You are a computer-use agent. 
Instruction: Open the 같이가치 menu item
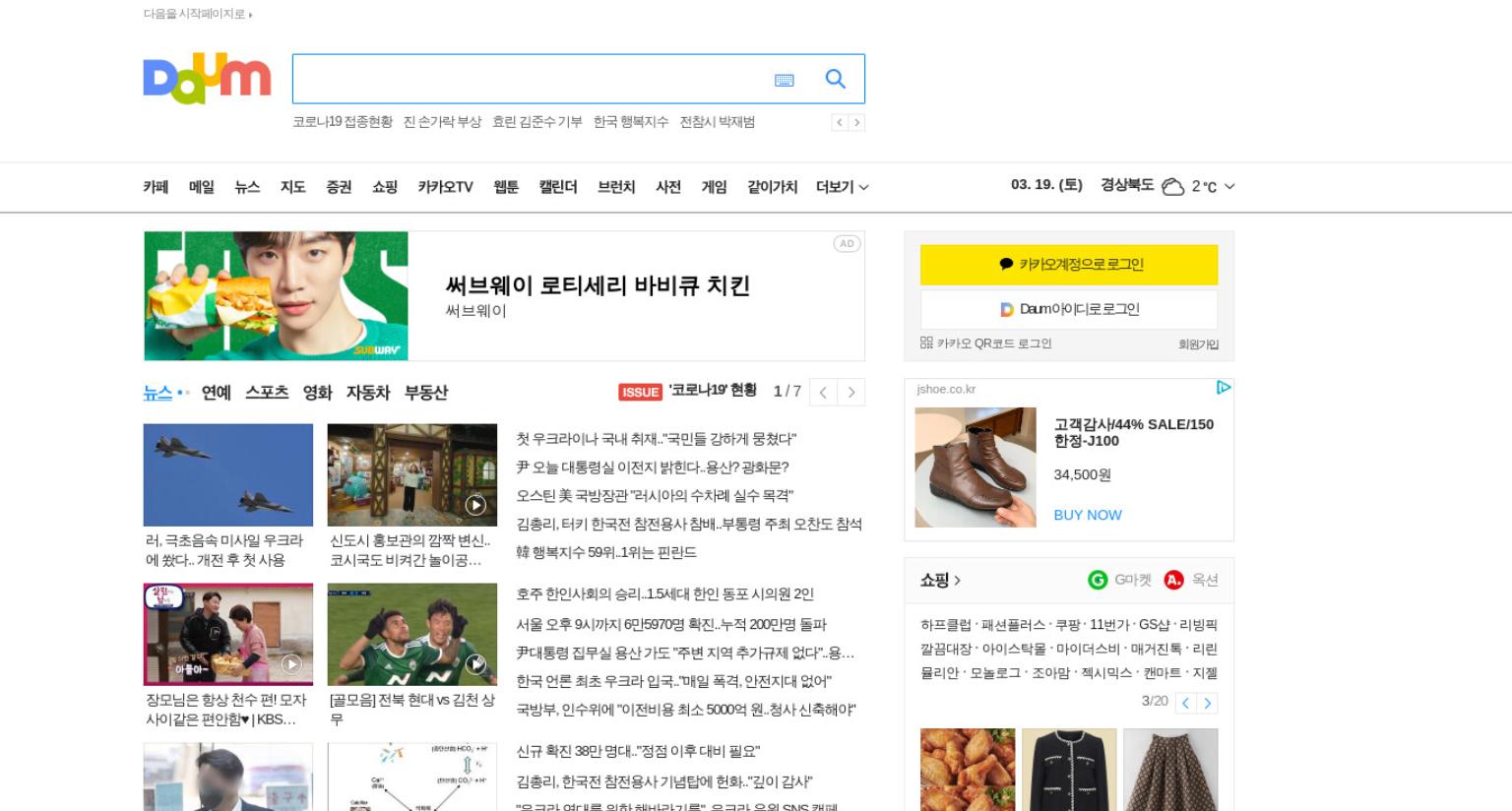pyautogui.click(x=772, y=187)
